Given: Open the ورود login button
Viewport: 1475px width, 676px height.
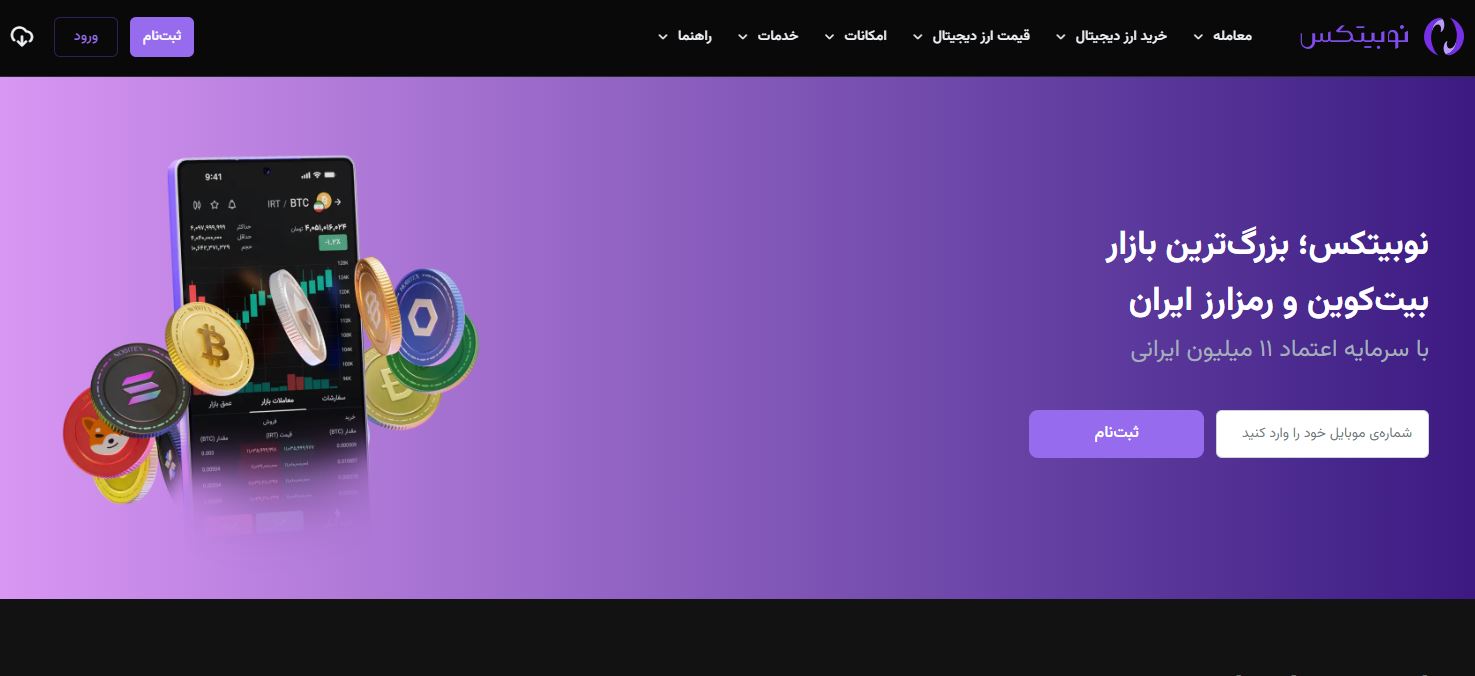Looking at the screenshot, I should pos(86,36).
